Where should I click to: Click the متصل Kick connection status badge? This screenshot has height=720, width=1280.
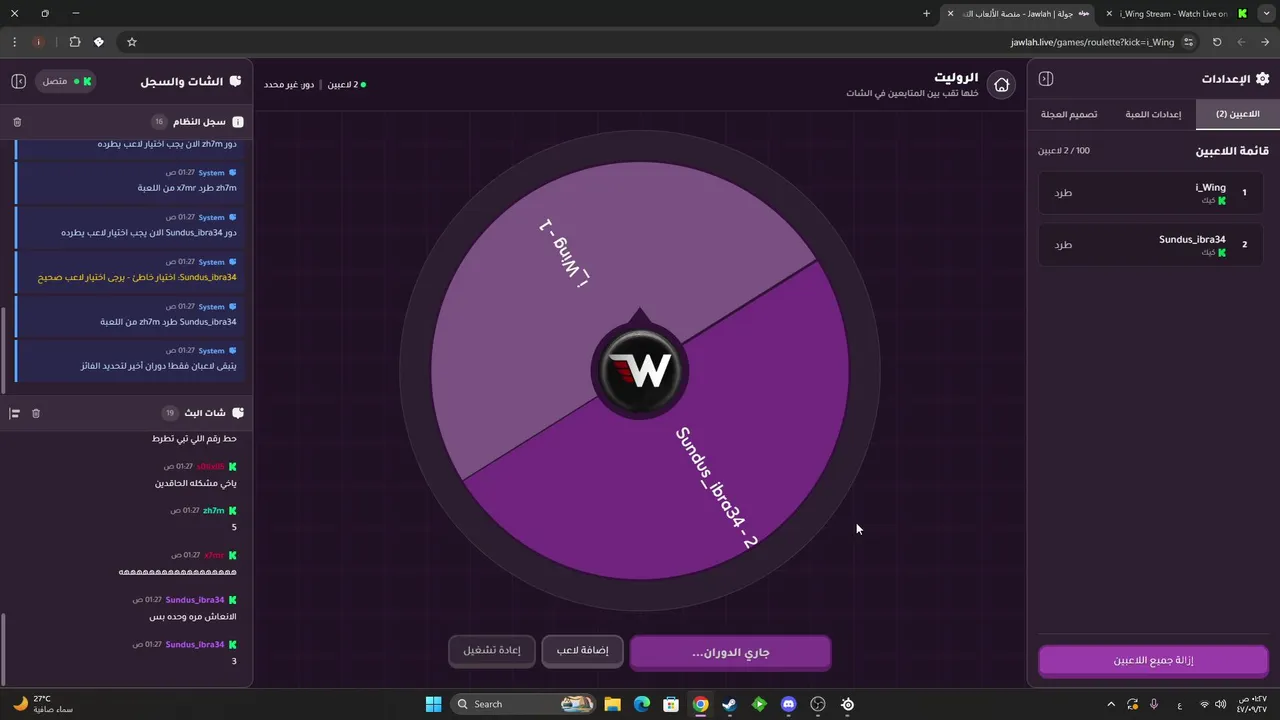click(x=66, y=81)
